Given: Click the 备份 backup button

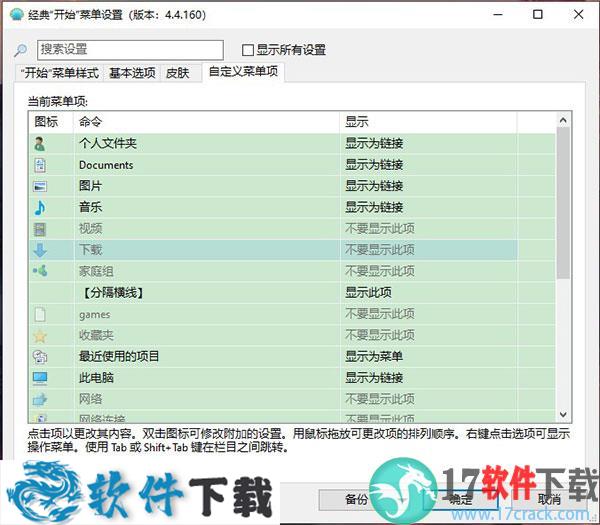Looking at the screenshot, I should coord(356,499).
